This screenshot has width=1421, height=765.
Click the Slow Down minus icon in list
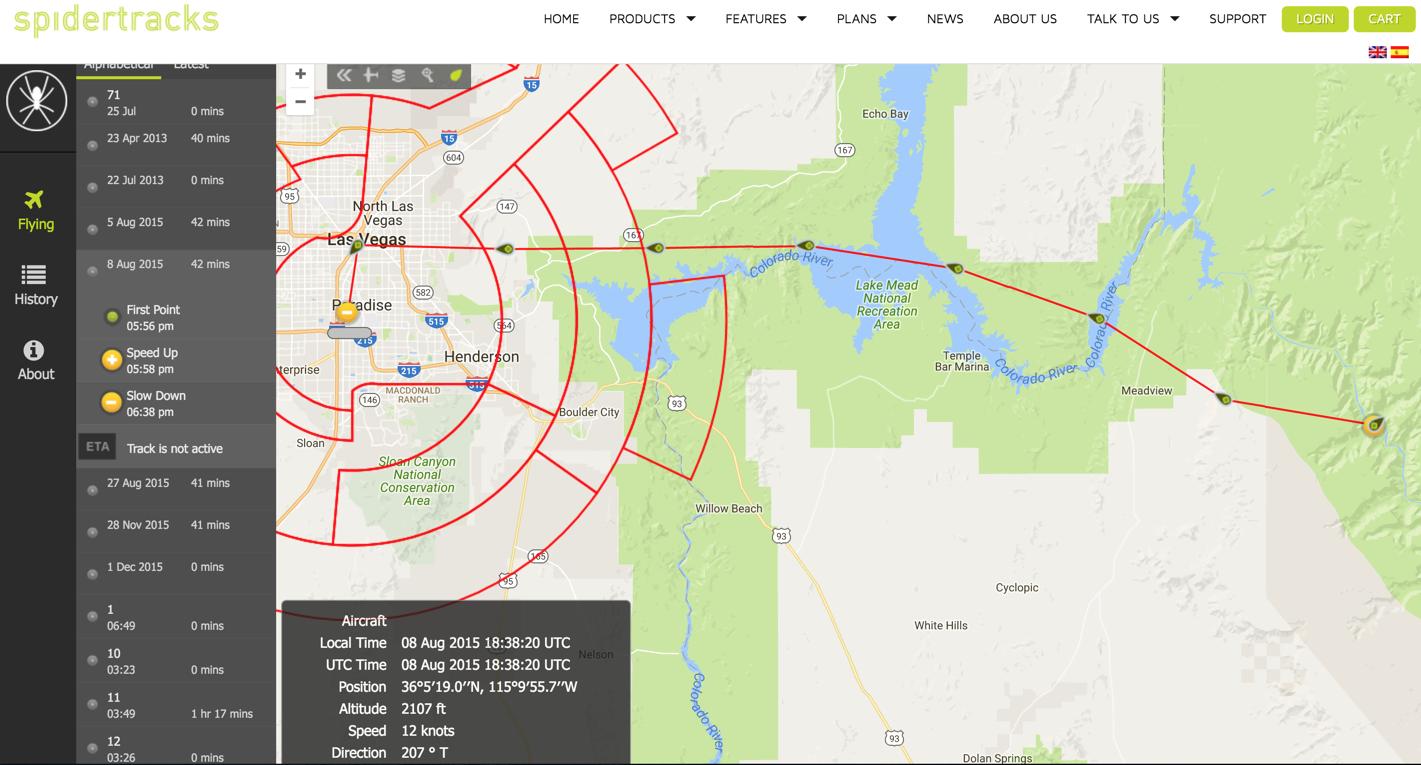pos(112,402)
